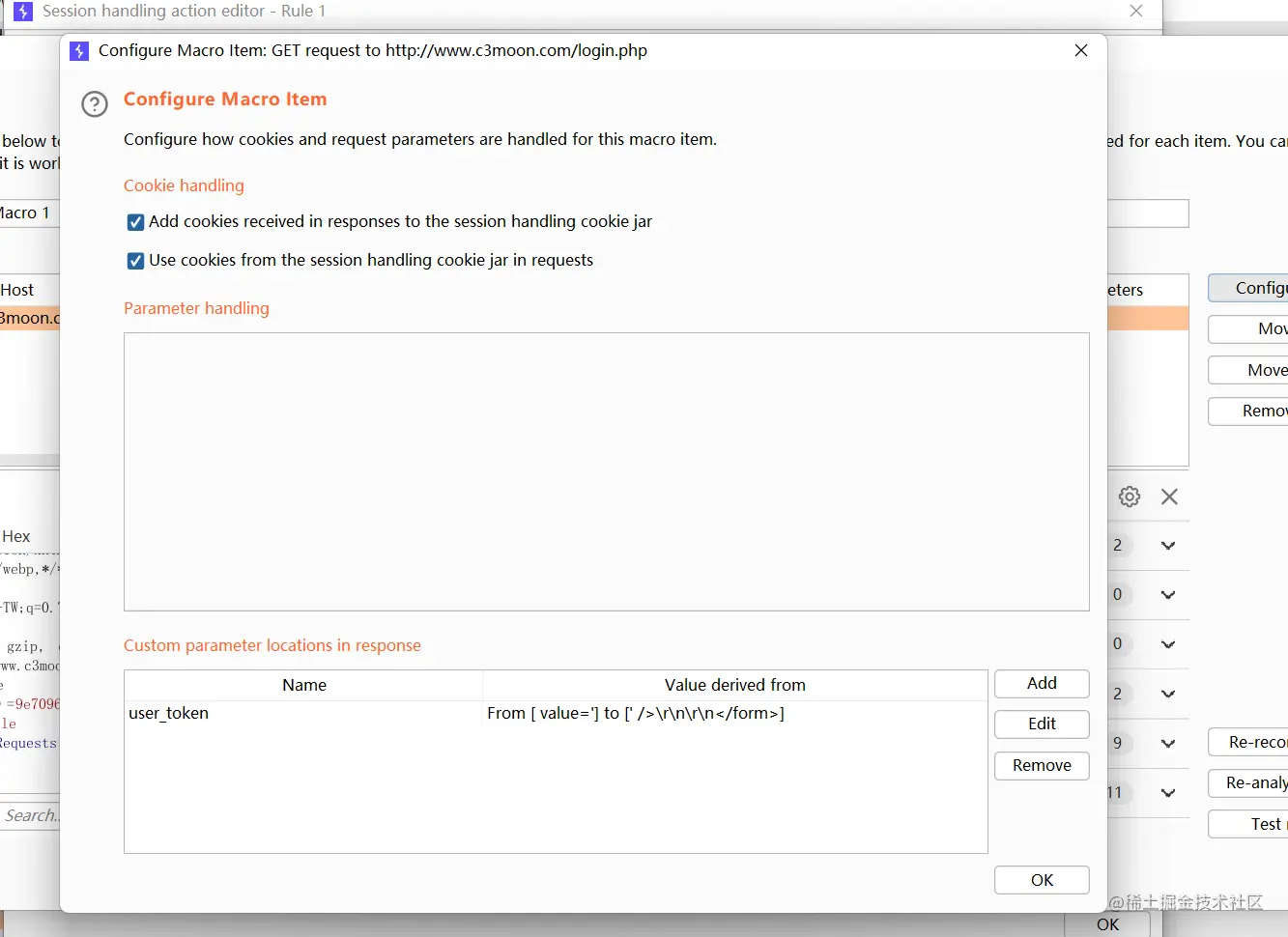Click the Value derived from column header
This screenshot has width=1288, height=937.
pos(734,685)
